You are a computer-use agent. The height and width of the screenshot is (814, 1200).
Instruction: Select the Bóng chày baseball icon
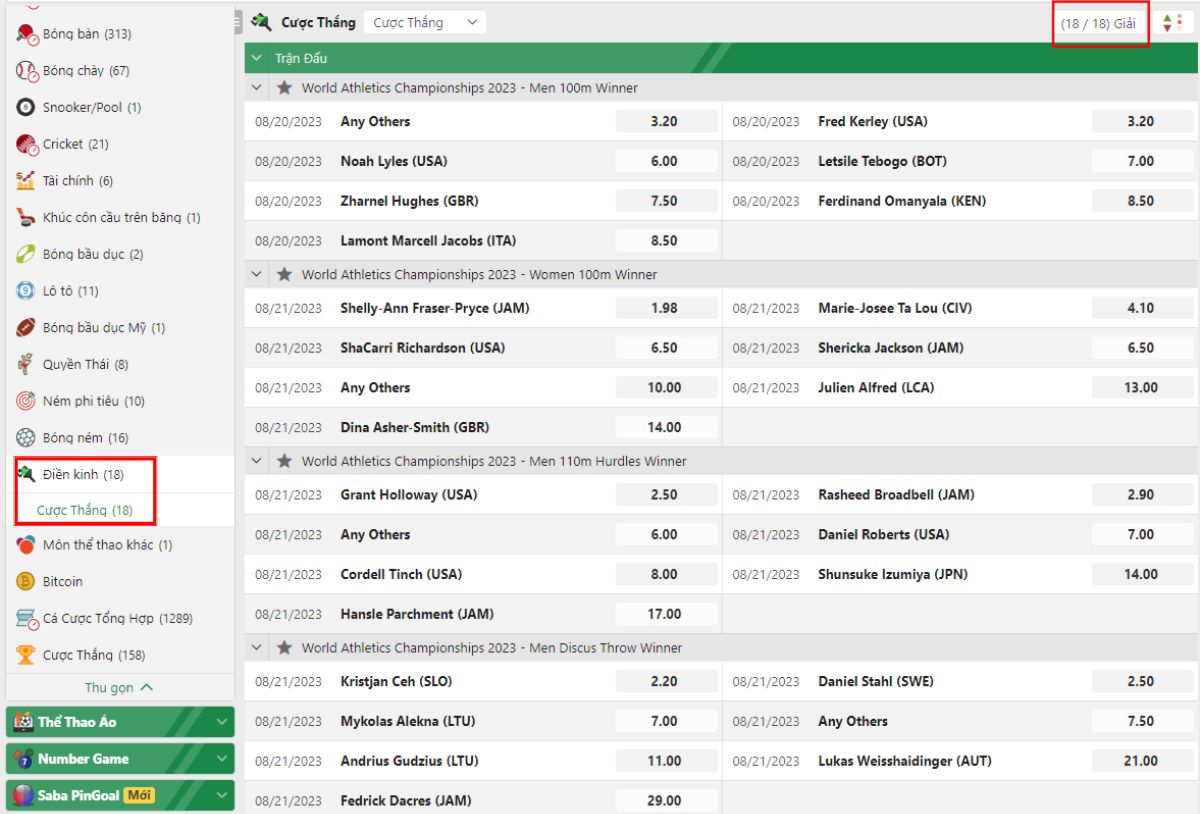tap(26, 71)
